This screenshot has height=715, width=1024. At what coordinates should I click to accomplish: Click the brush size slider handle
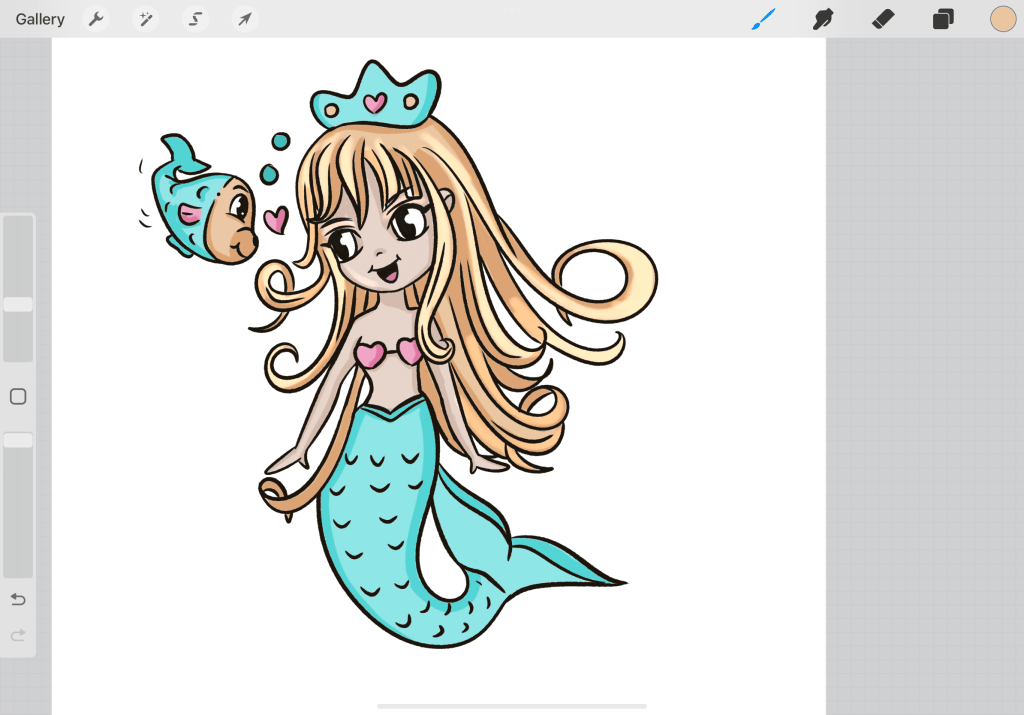coord(18,304)
